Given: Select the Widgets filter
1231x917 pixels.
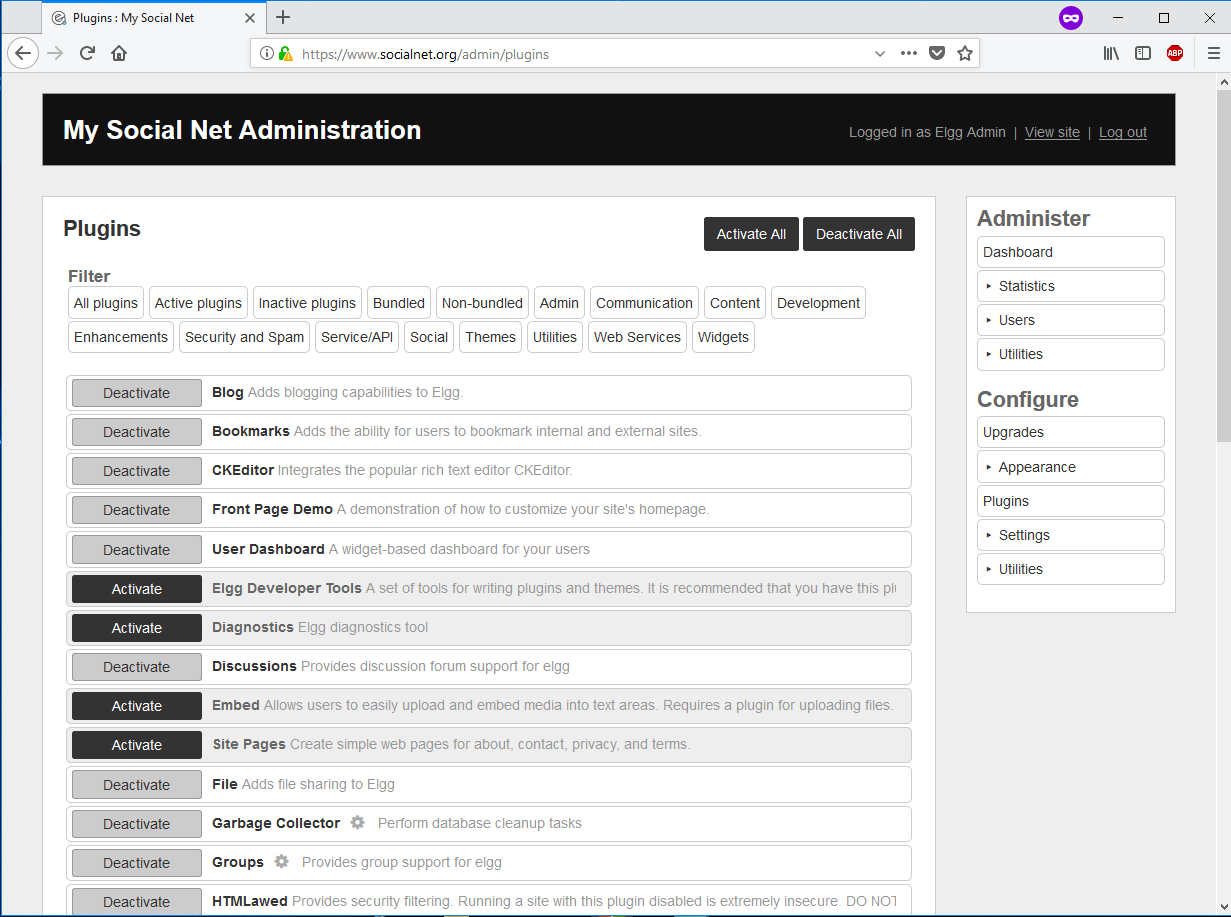Looking at the screenshot, I should tap(723, 337).
